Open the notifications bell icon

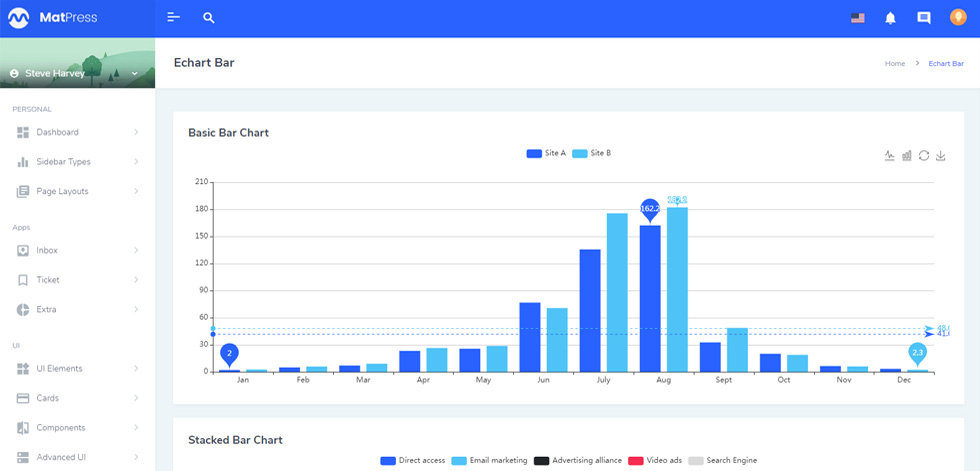(x=891, y=18)
